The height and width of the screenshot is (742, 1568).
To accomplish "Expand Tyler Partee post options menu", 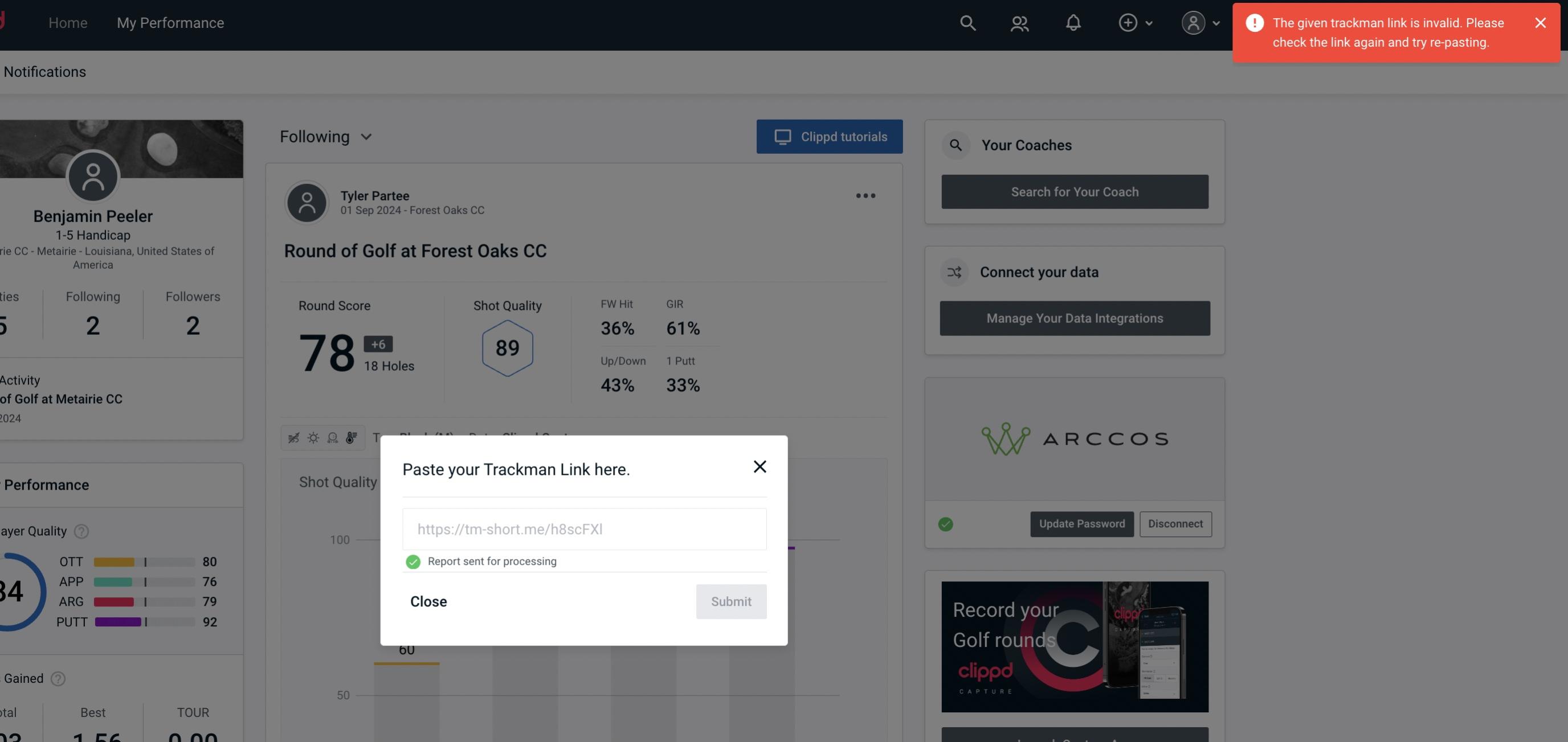I will (x=865, y=196).
